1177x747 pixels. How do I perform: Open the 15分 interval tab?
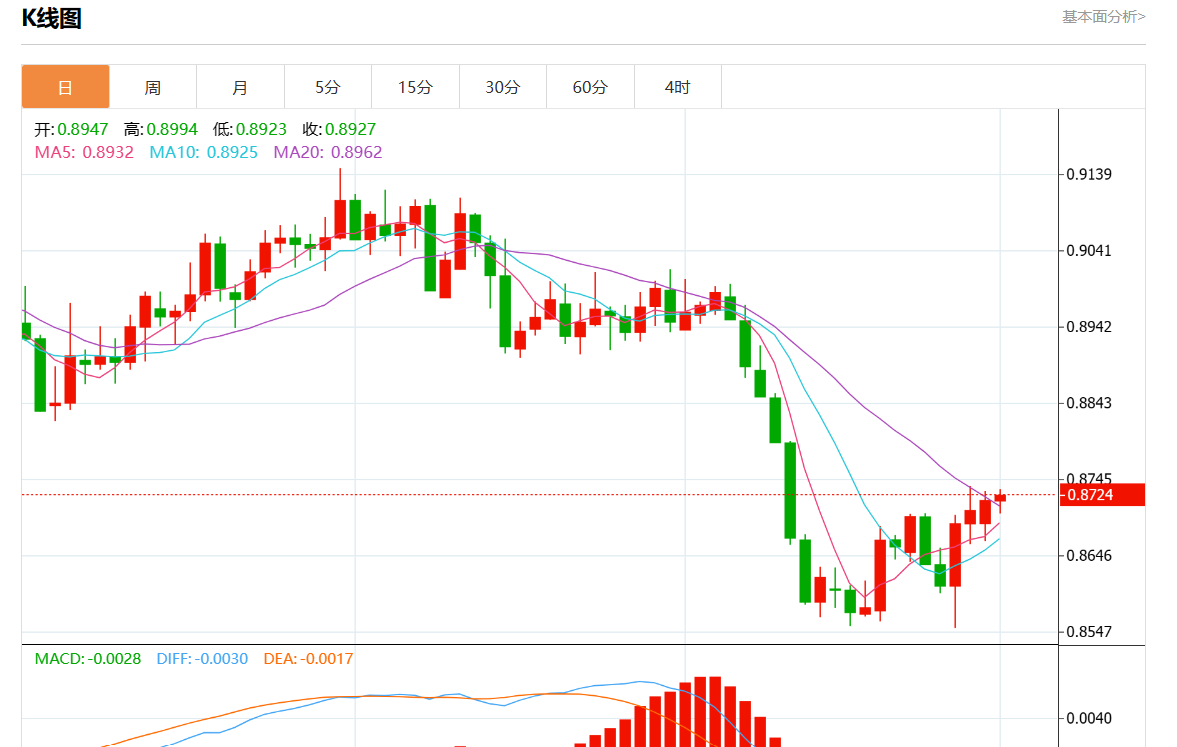[415, 87]
